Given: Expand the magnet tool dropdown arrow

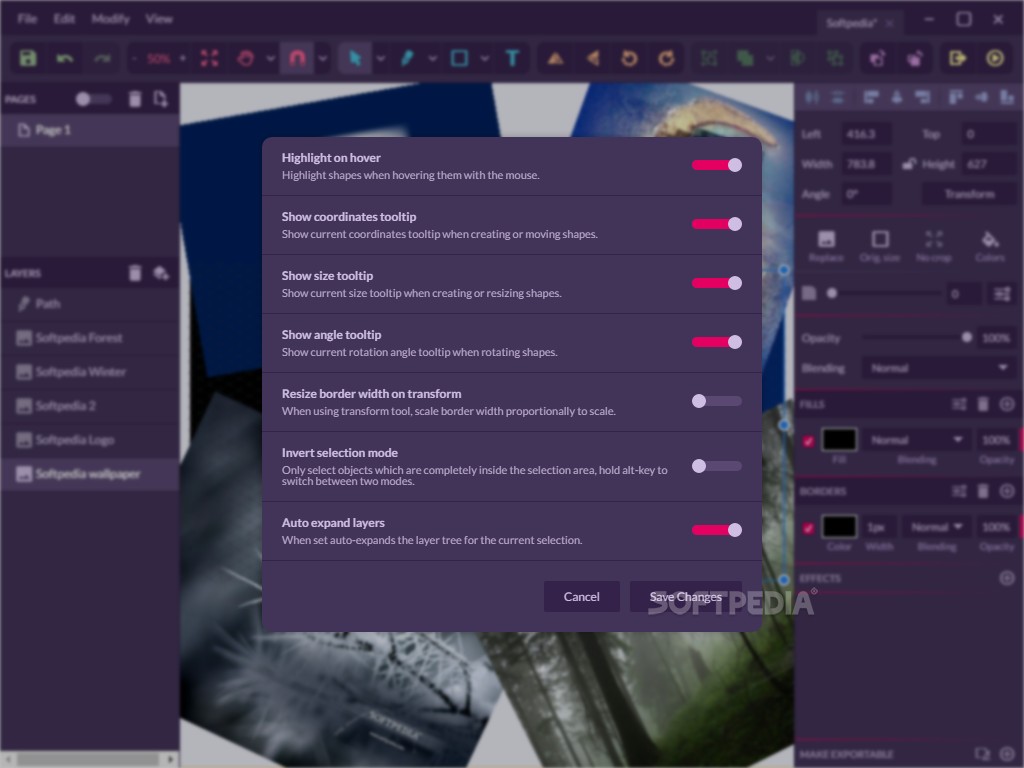Looking at the screenshot, I should coord(323,59).
